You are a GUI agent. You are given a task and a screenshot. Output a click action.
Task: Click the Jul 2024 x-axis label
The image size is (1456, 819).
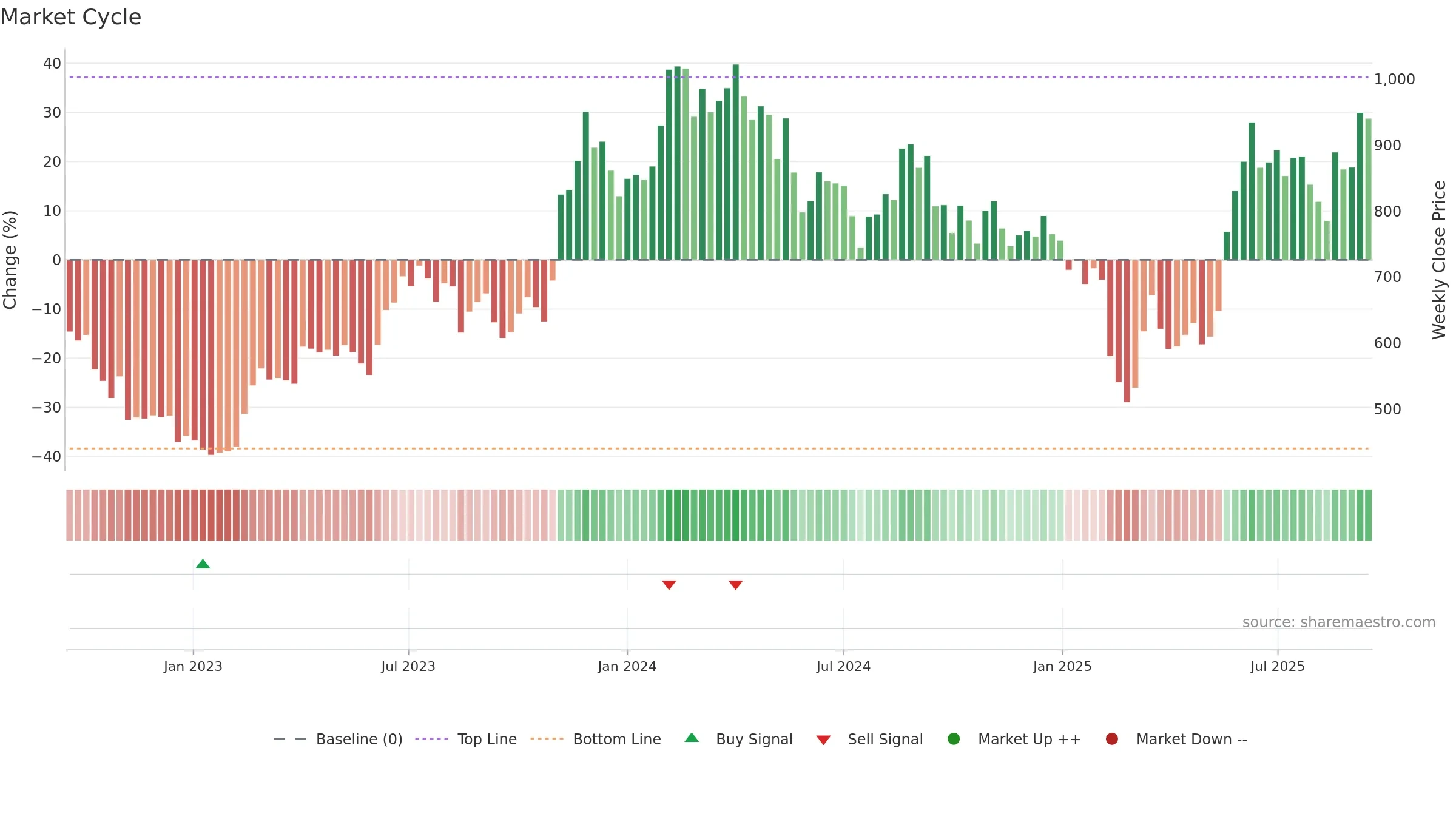[843, 666]
